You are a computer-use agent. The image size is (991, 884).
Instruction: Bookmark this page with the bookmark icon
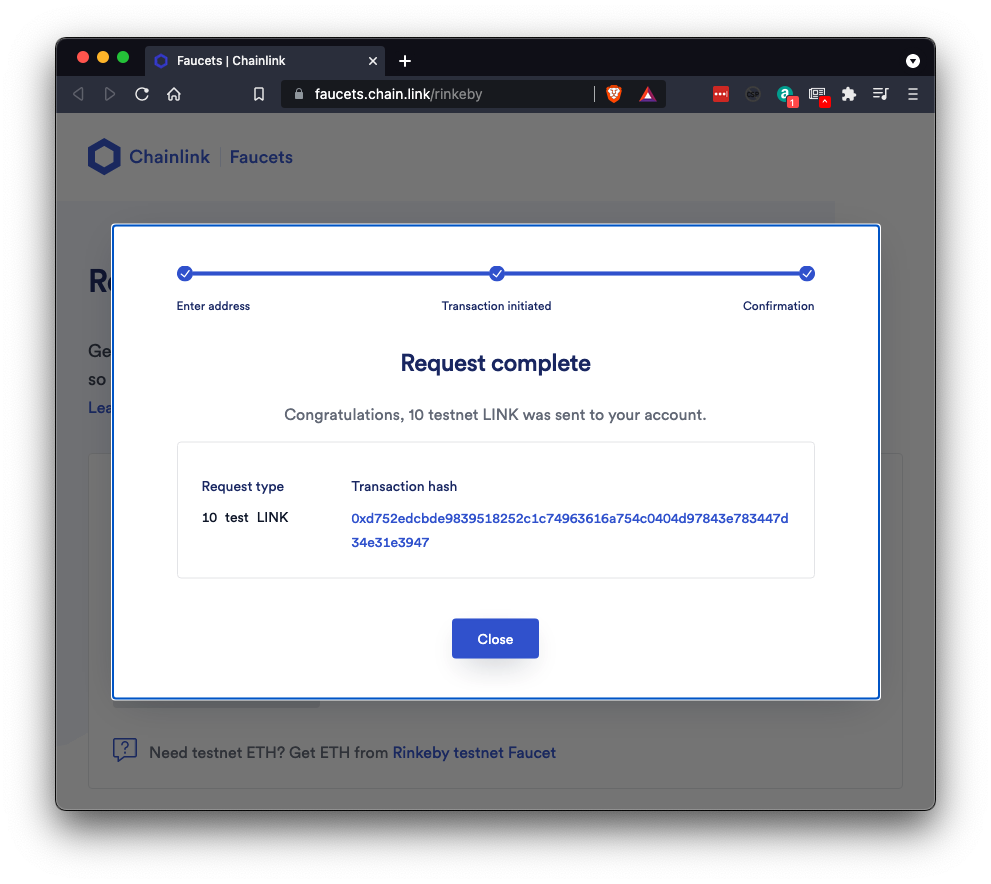[x=258, y=94]
